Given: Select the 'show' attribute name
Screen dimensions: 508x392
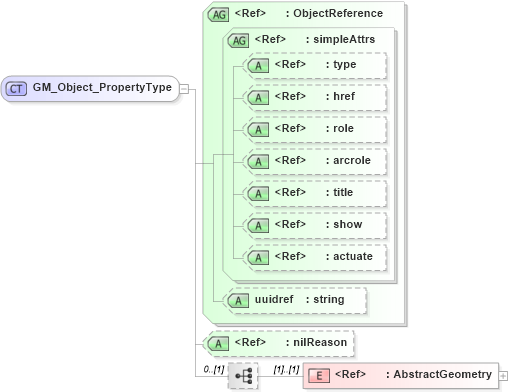Looking at the screenshot, I should [x=348, y=224].
